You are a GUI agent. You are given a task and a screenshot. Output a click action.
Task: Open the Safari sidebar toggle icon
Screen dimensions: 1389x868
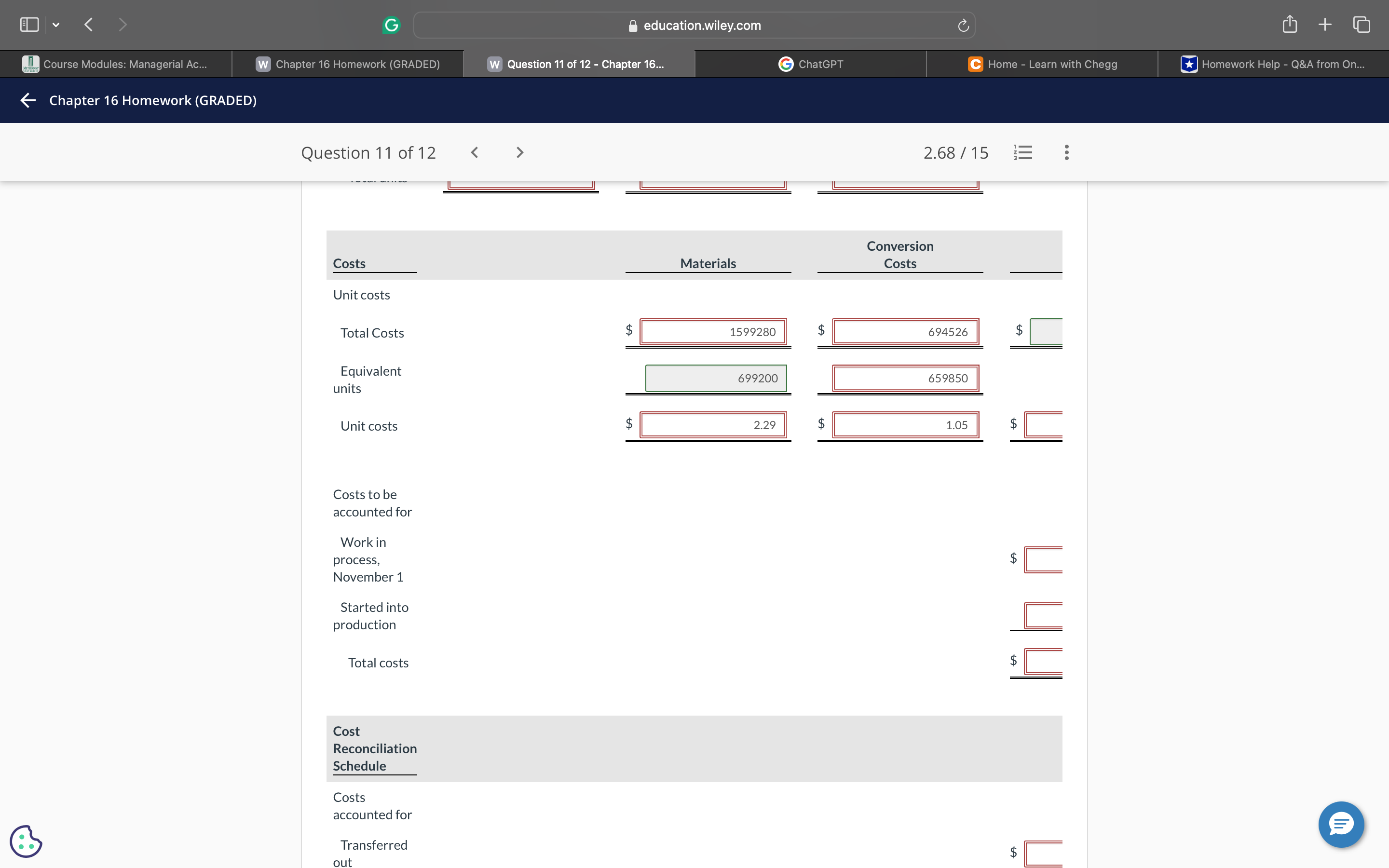point(29,25)
